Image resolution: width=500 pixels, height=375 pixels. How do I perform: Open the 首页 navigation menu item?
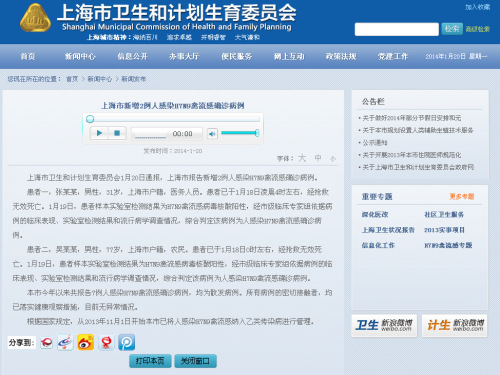point(28,56)
